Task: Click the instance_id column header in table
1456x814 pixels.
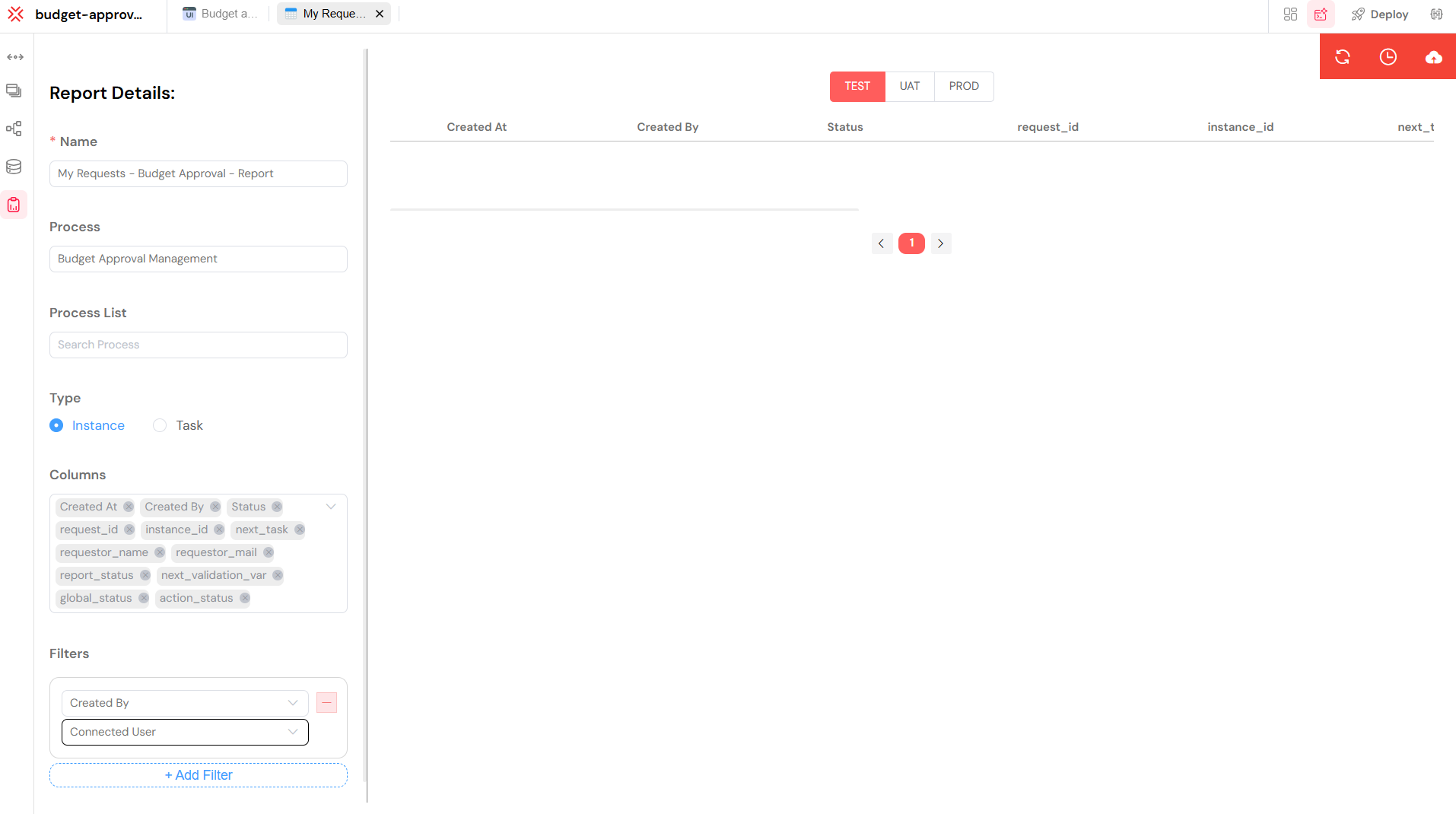Action: point(1241,127)
